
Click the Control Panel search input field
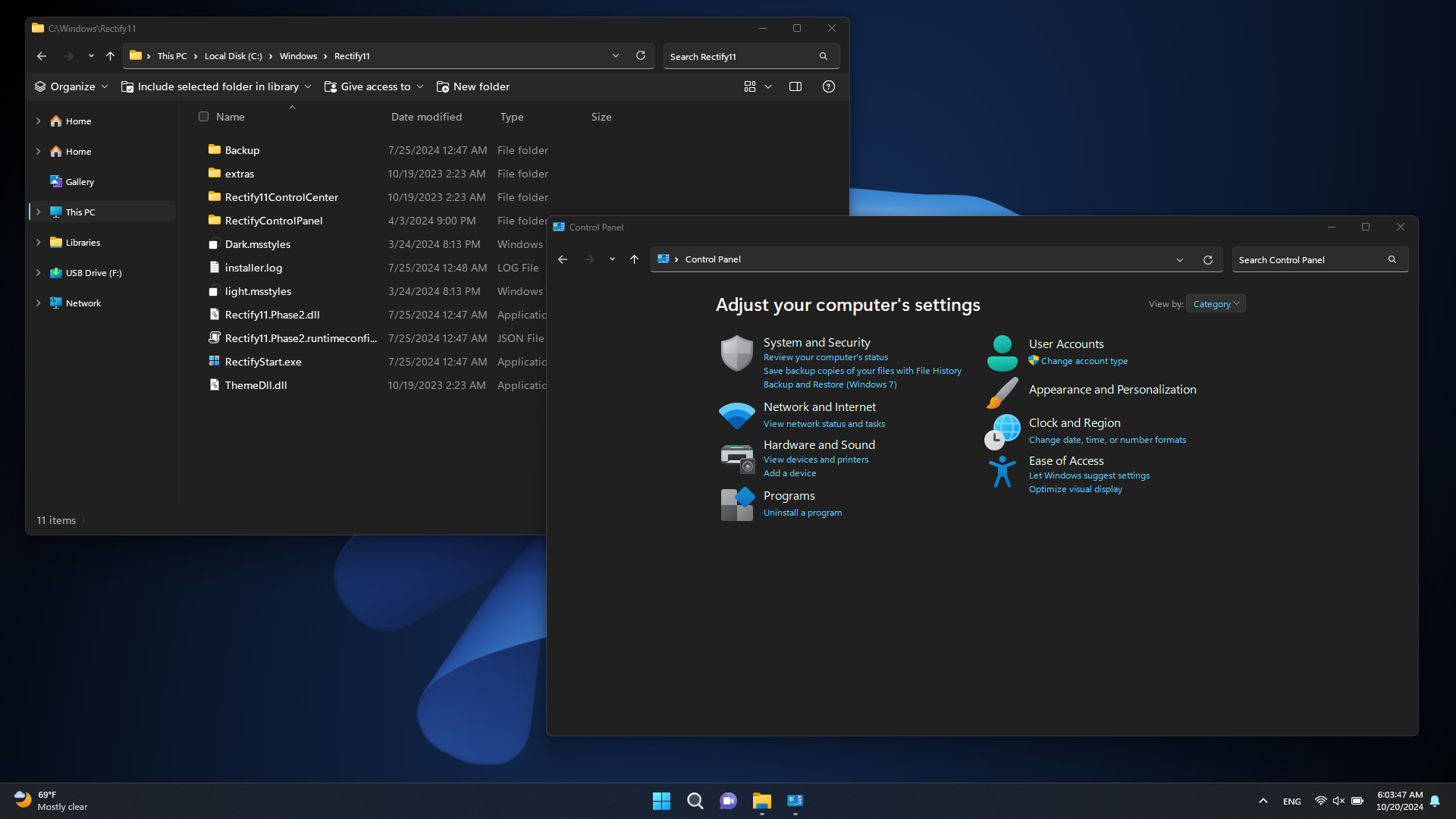point(1310,259)
